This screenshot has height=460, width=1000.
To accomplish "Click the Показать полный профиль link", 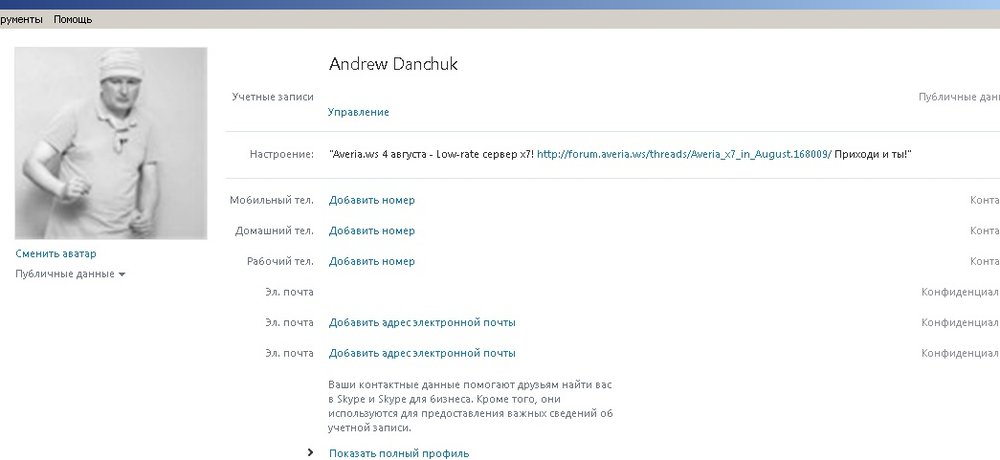I will 398,453.
